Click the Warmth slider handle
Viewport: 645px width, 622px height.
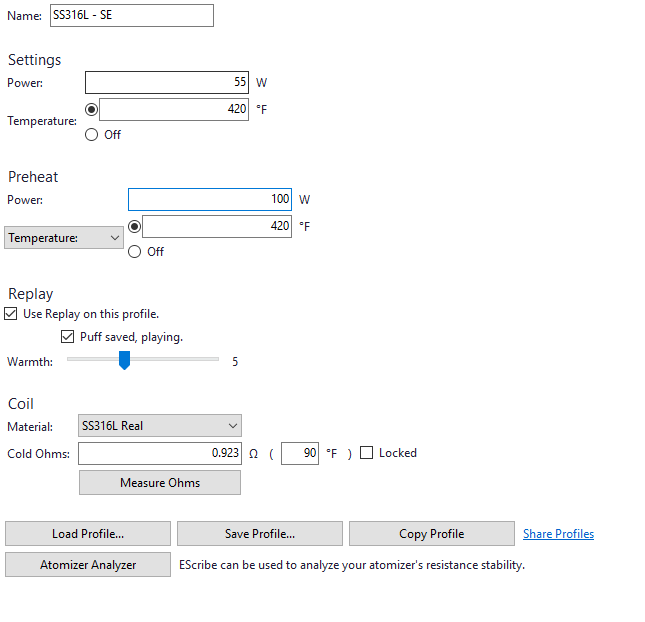coord(124,361)
